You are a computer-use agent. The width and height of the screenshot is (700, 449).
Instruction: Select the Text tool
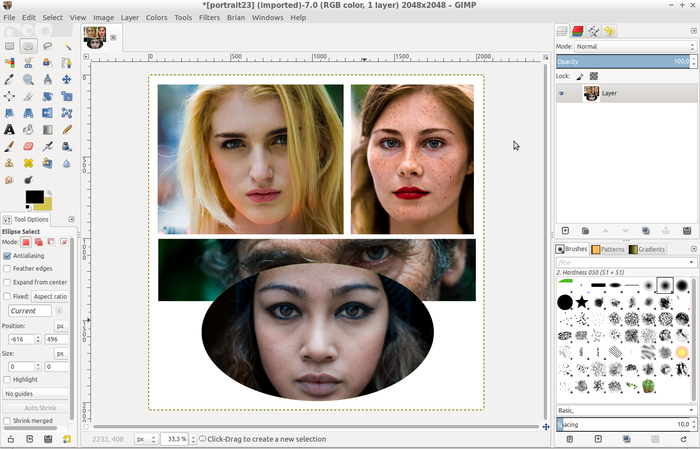tap(9, 129)
